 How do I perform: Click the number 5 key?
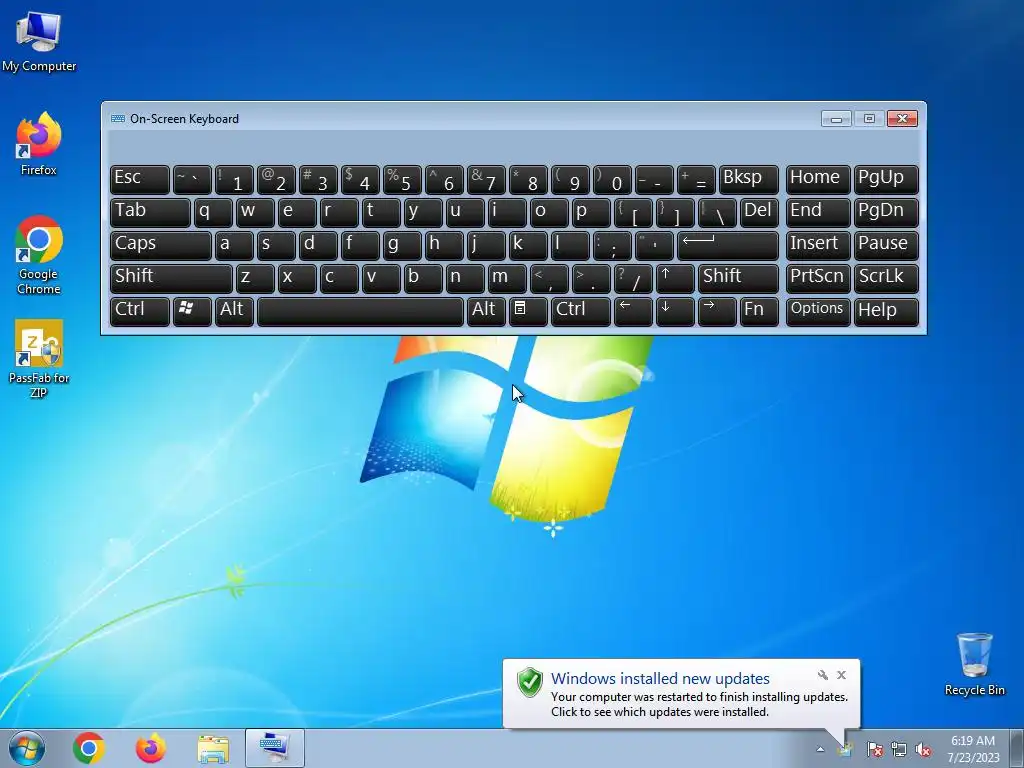click(402, 180)
